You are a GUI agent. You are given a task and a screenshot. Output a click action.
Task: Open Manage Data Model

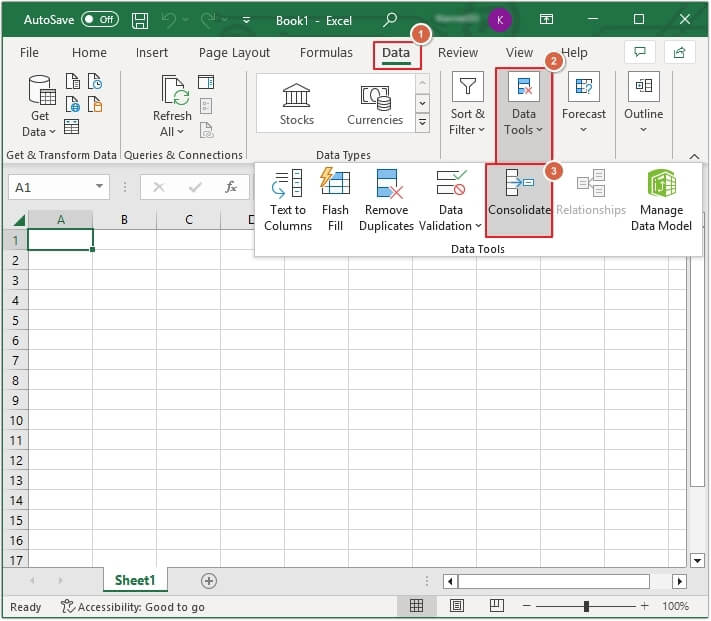661,199
